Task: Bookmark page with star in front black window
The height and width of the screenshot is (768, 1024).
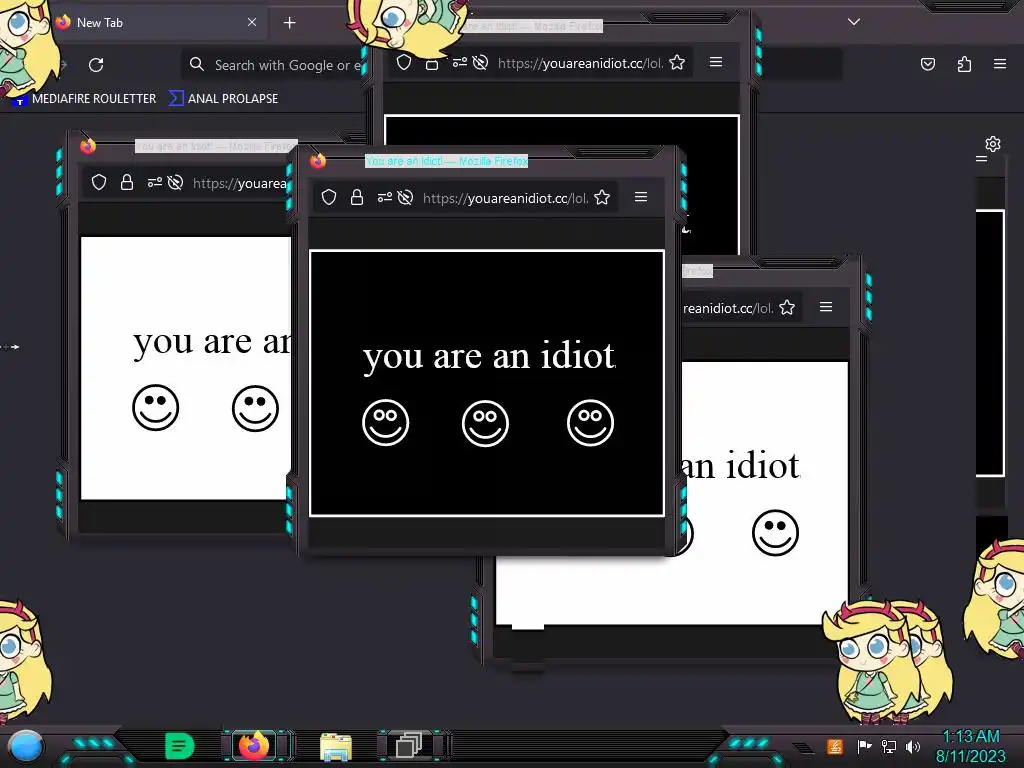Action: pos(602,197)
